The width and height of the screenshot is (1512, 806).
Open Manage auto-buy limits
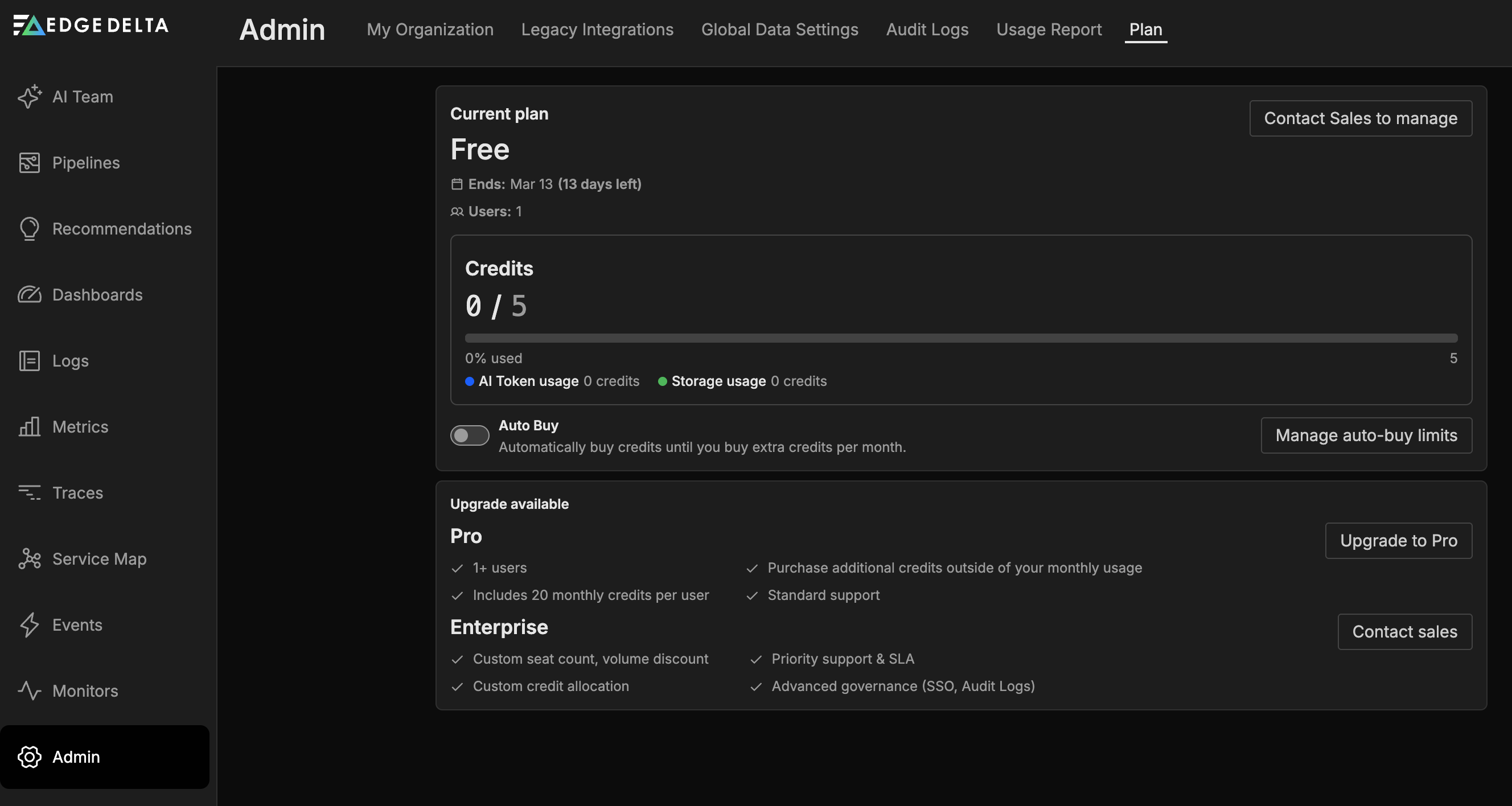coord(1366,435)
